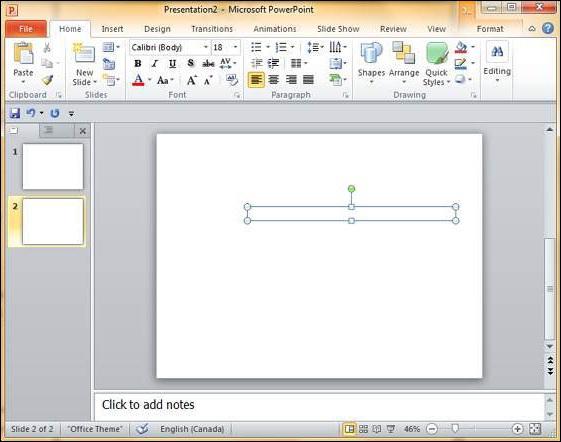Go to the Slide Show tab

(338, 29)
